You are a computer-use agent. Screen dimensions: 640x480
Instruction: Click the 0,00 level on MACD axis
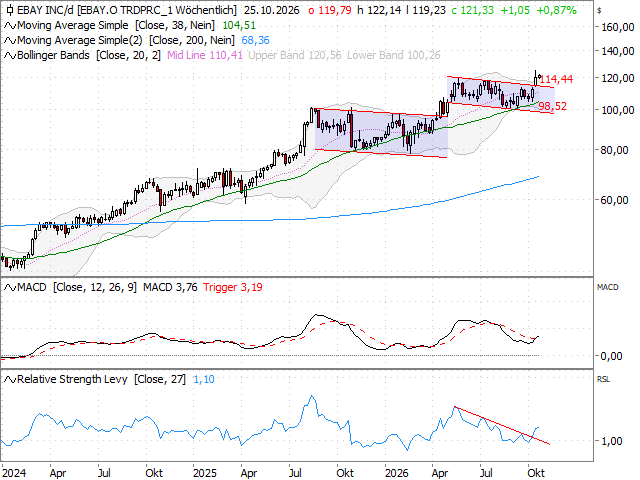[x=611, y=356]
